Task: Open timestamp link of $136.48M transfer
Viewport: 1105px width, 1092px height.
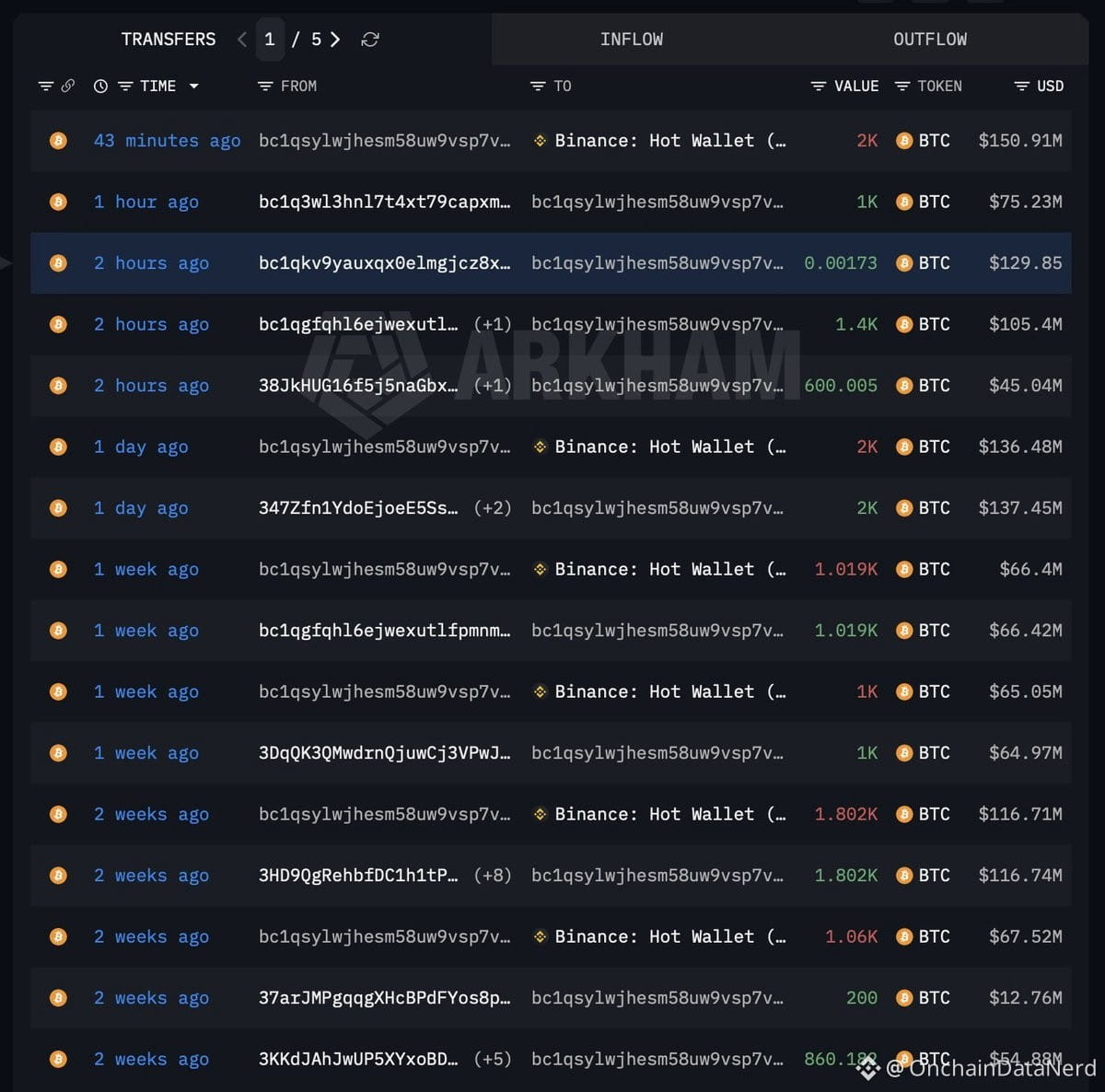Action: [141, 447]
